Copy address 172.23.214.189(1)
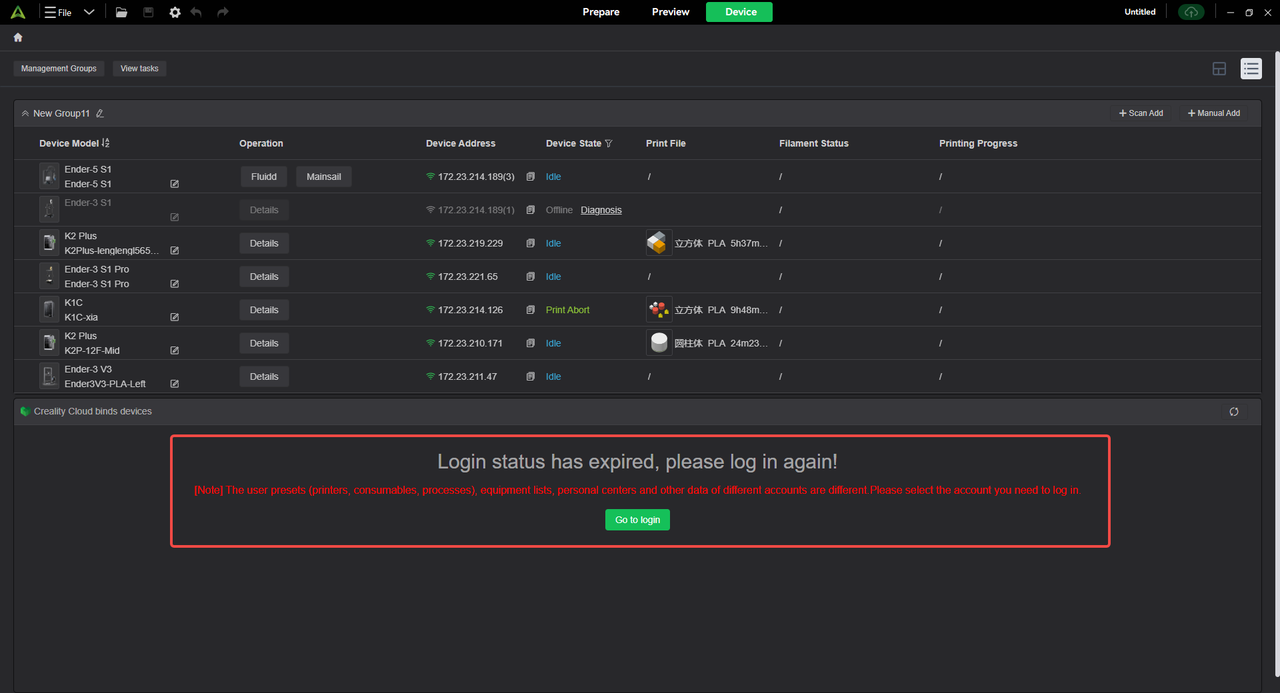The width and height of the screenshot is (1280, 693). [x=531, y=210]
